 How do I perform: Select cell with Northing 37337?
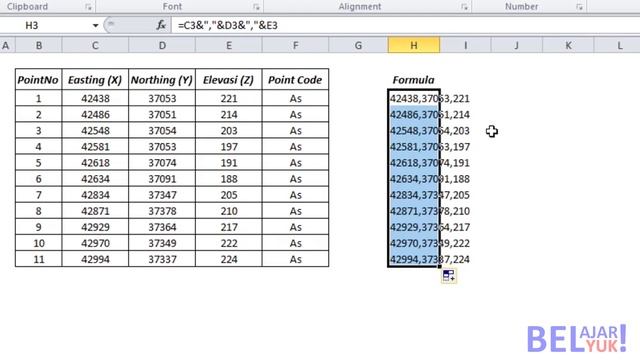(x=162, y=259)
